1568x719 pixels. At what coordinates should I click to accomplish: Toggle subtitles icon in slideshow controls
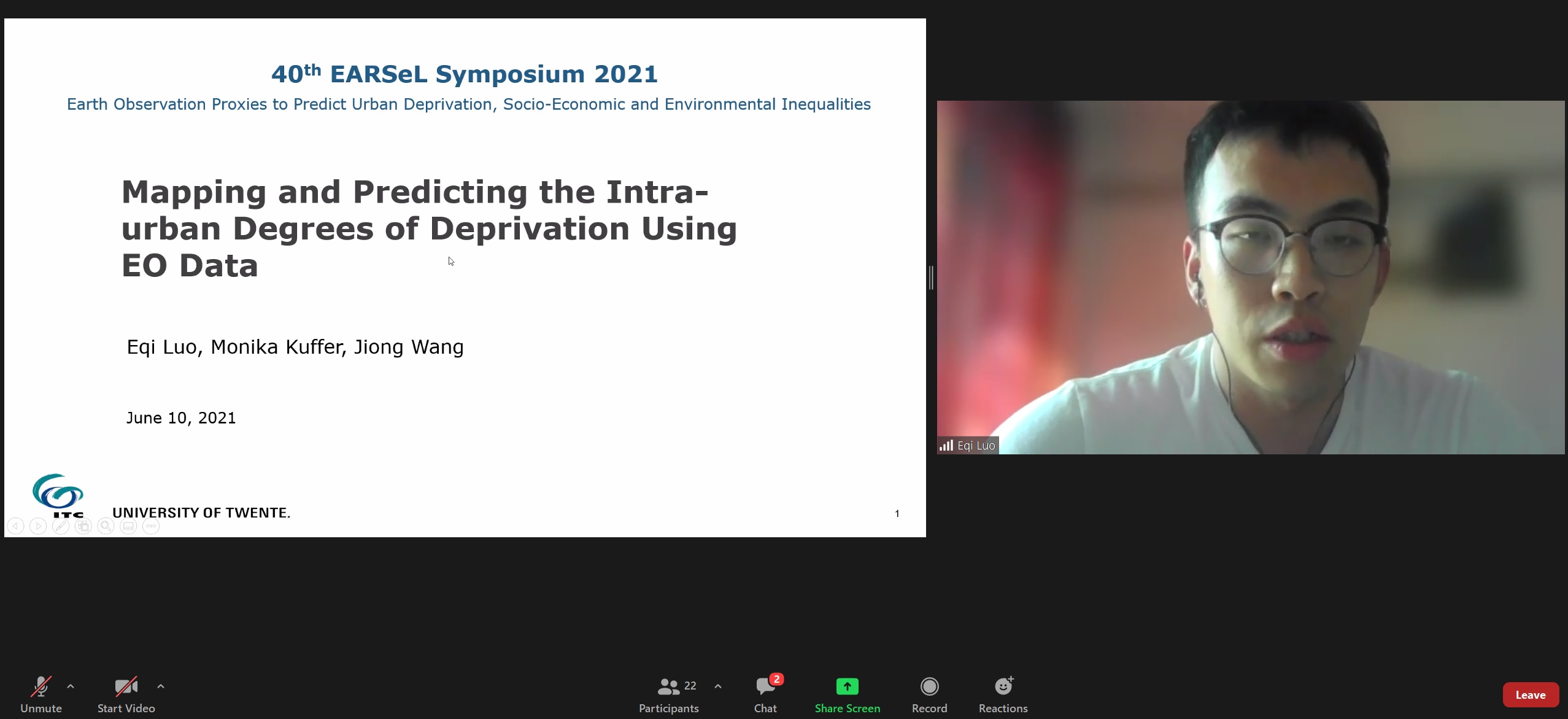pyautogui.click(x=128, y=526)
